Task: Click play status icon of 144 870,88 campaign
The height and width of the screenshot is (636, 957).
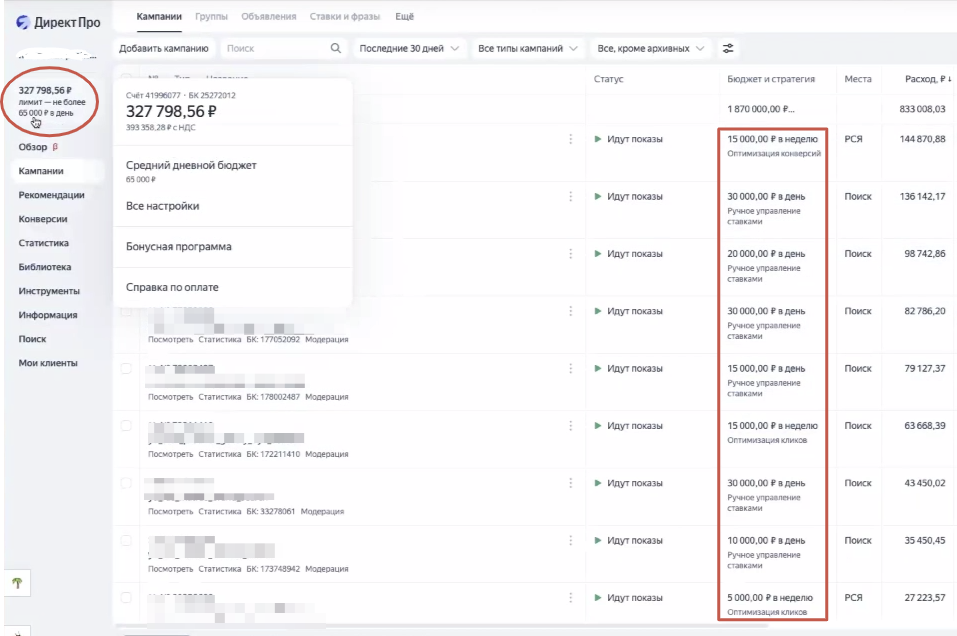Action: 598,139
